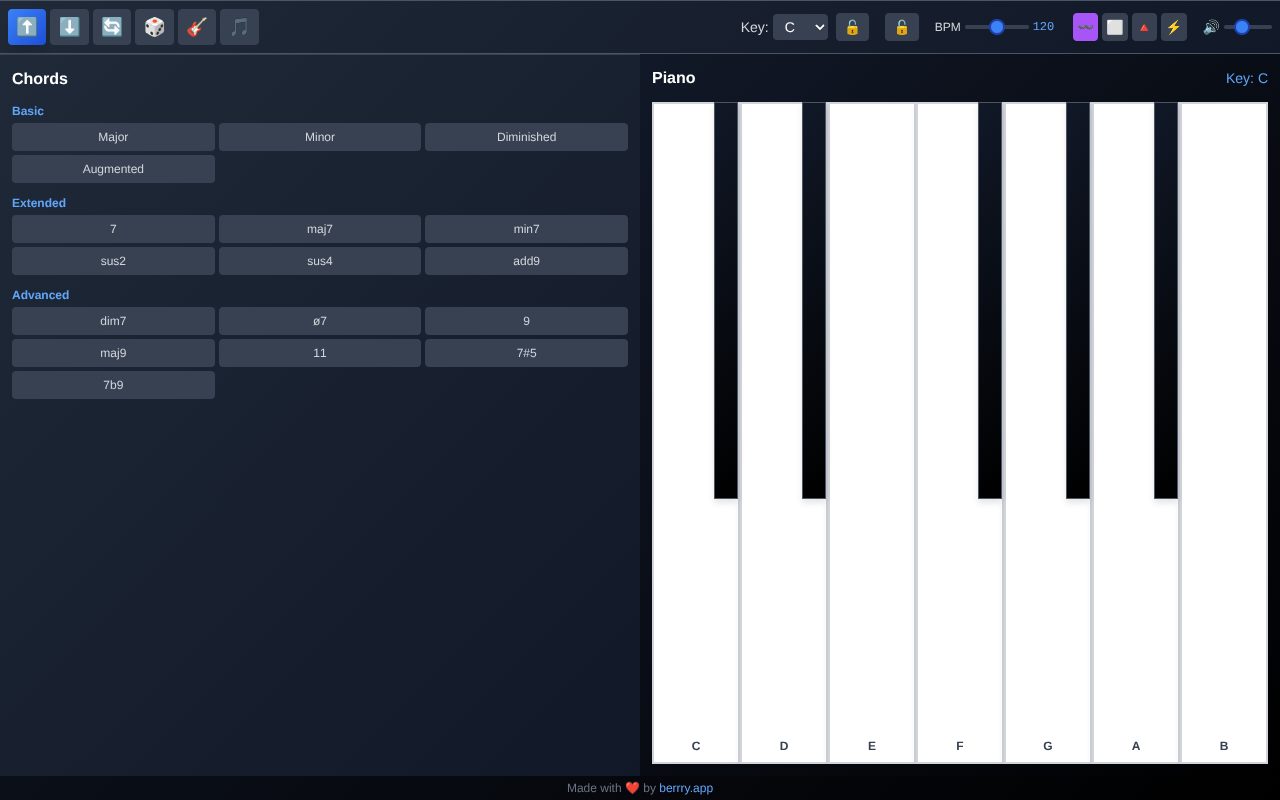1280x800 pixels.
Task: Select the guitar instrument icon
Action: click(x=196, y=27)
